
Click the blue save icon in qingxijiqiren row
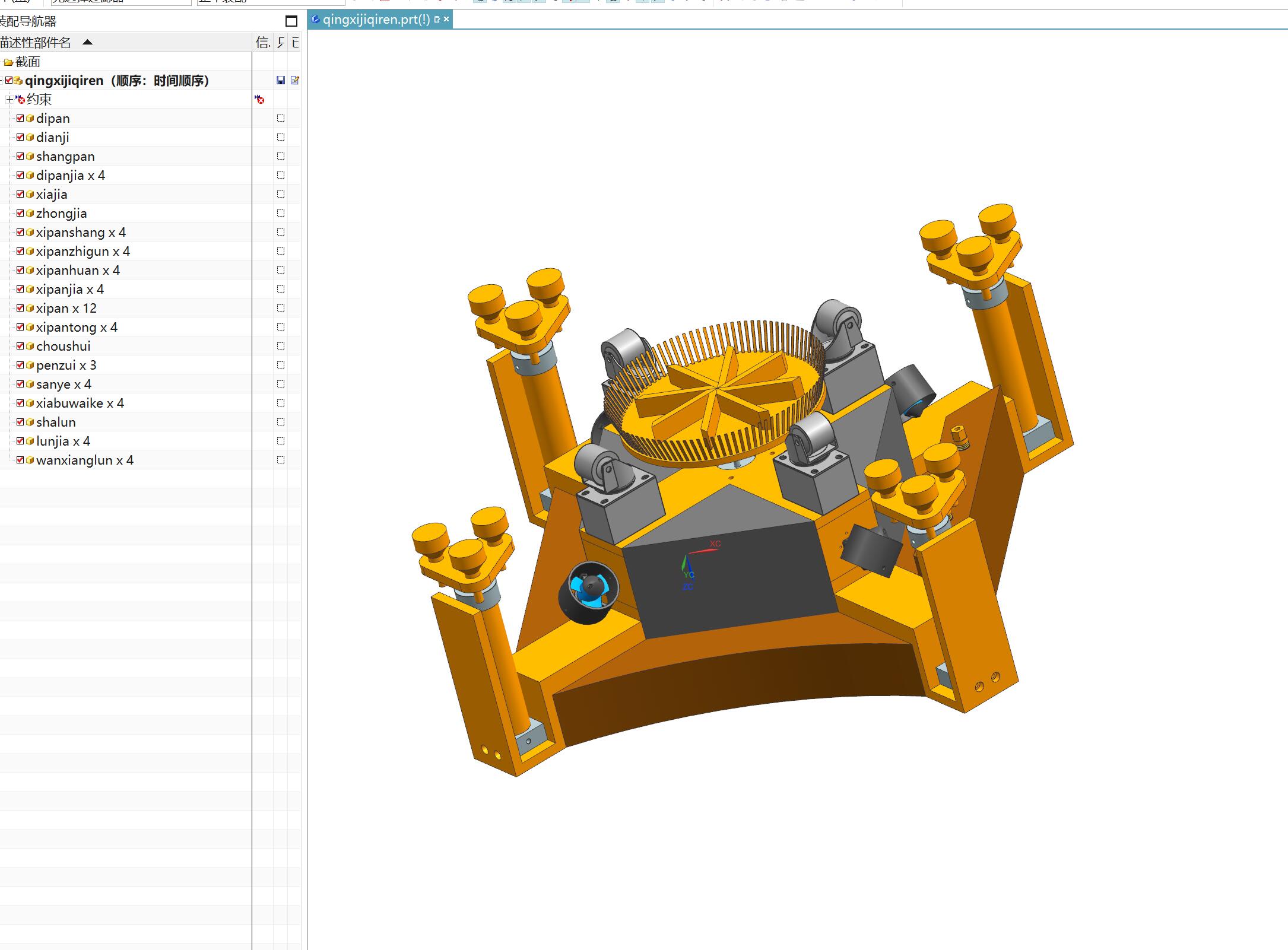[x=281, y=80]
